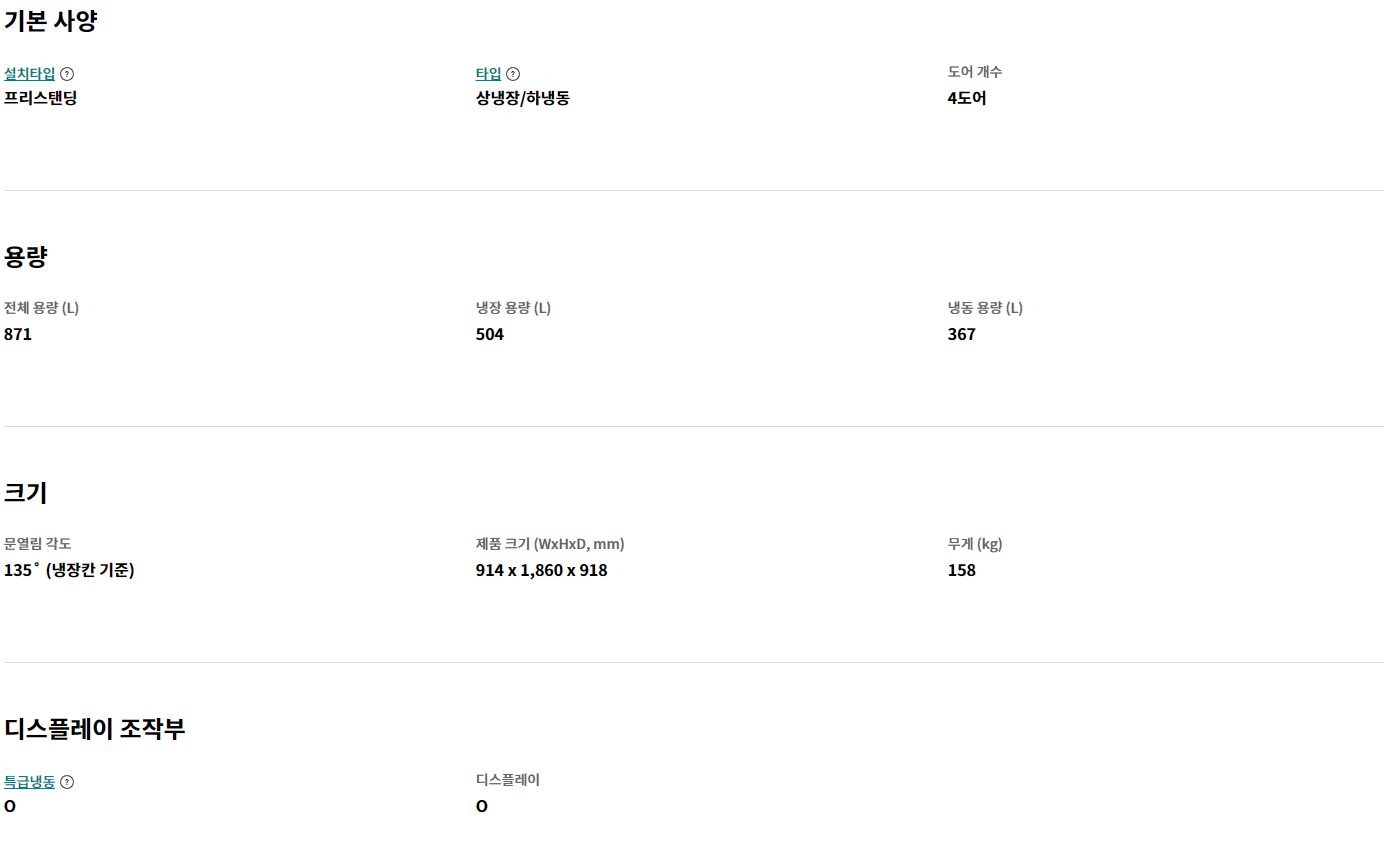1389x845 pixels.
Task: Click the weight value 158
Action: coord(962,570)
